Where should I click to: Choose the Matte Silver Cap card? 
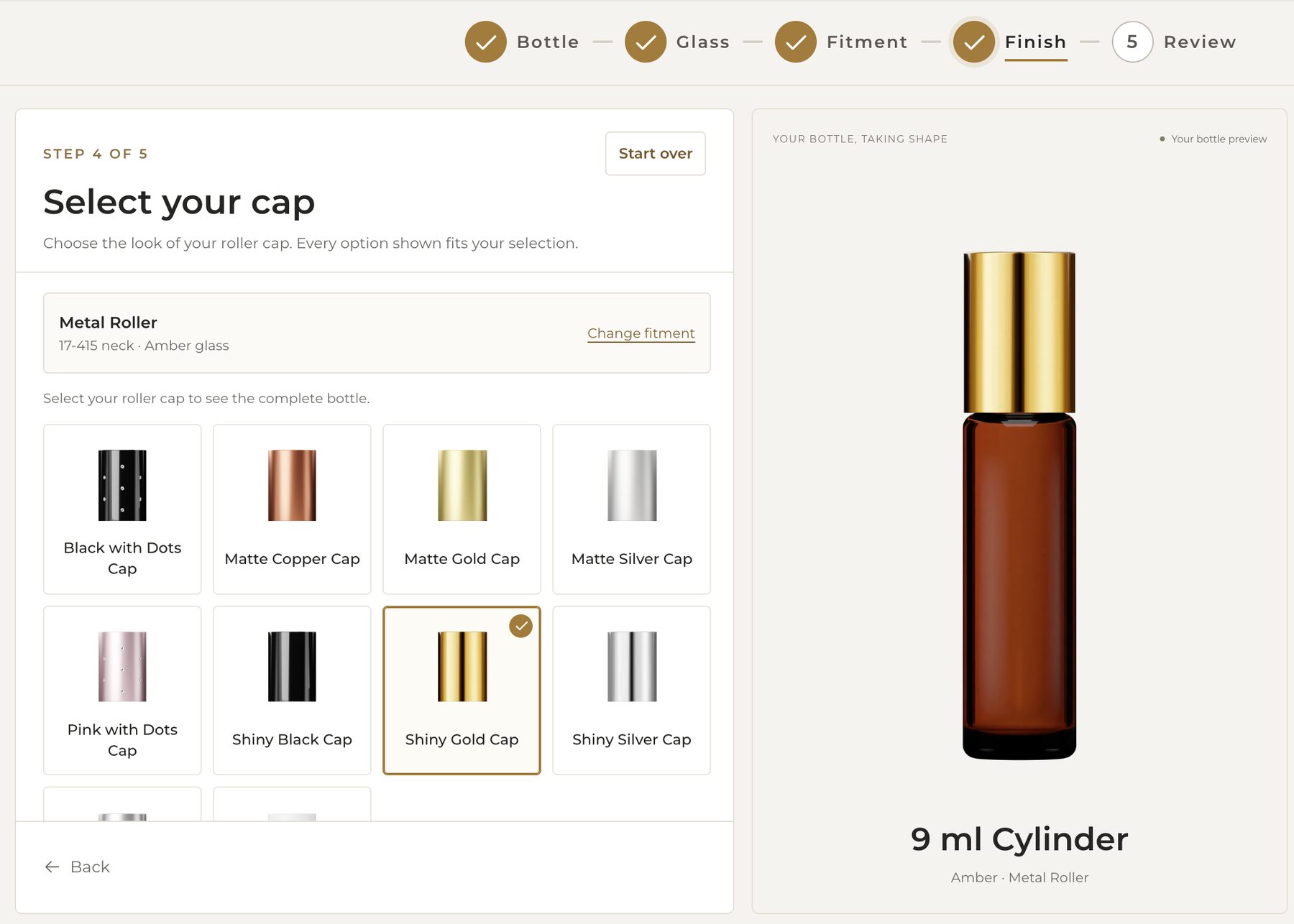point(631,509)
